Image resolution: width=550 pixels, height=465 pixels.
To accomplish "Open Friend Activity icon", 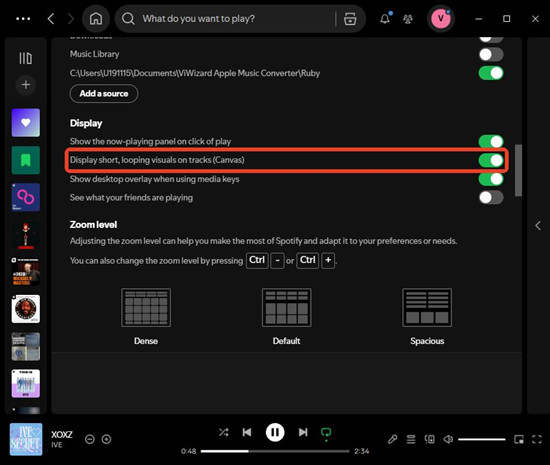I will [x=408, y=19].
